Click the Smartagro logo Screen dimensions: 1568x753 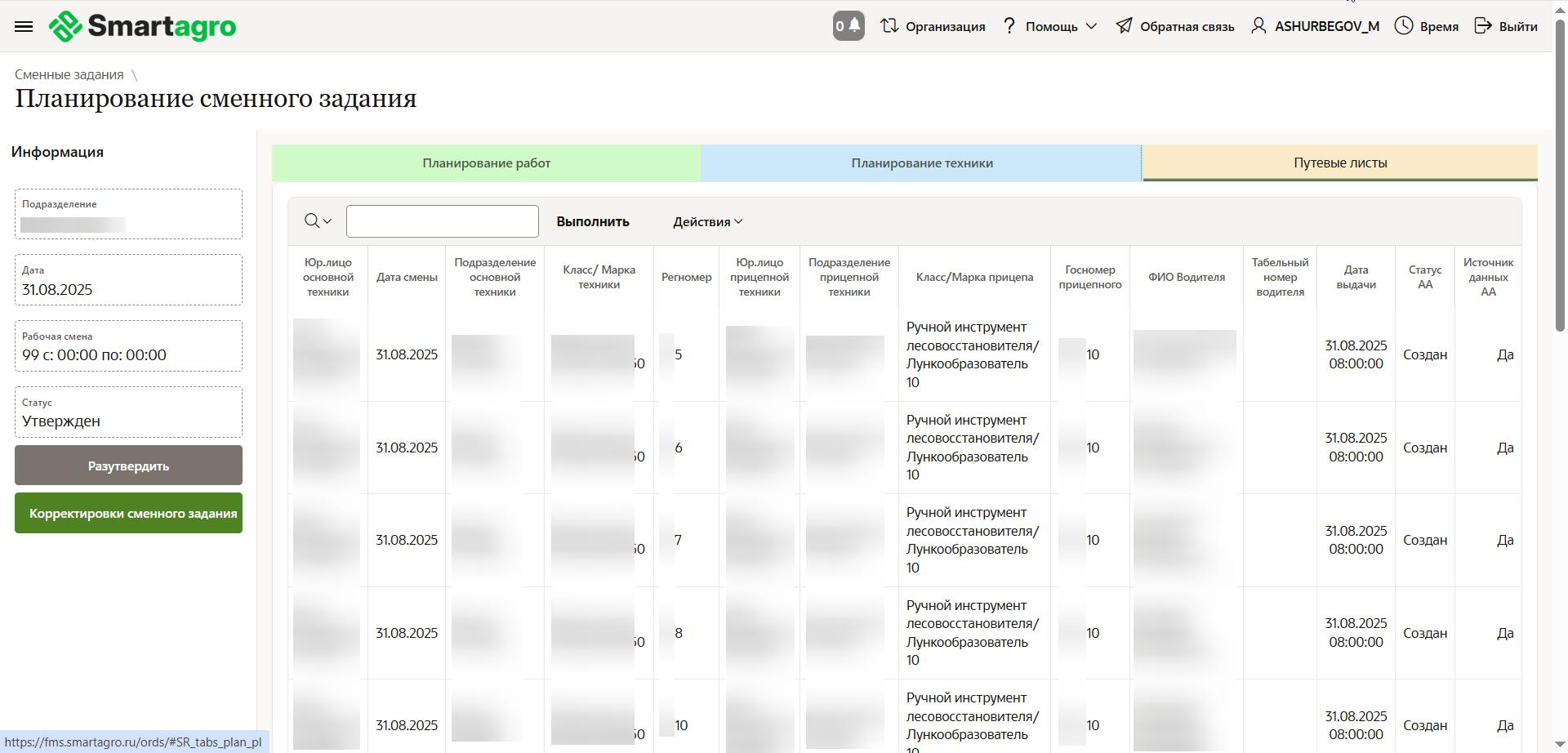click(x=143, y=26)
